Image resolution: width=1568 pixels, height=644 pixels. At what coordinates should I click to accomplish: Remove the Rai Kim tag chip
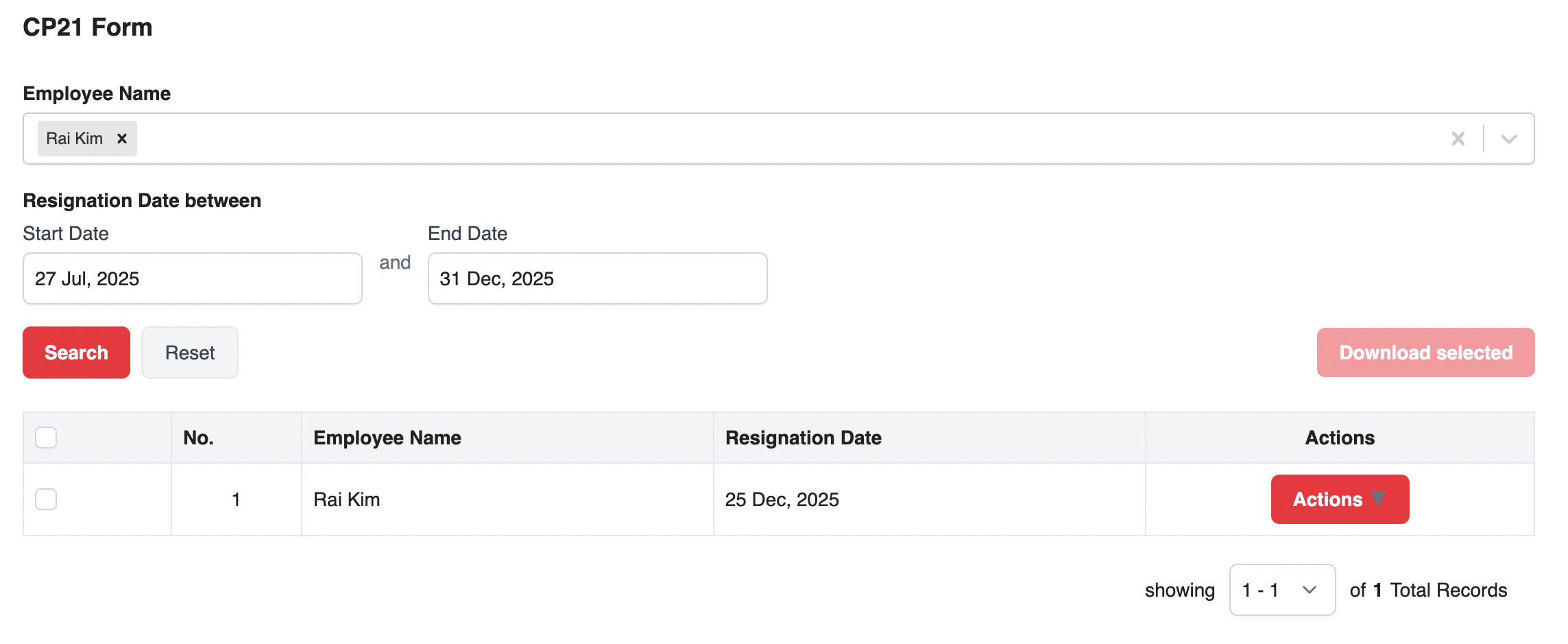pyautogui.click(x=122, y=139)
